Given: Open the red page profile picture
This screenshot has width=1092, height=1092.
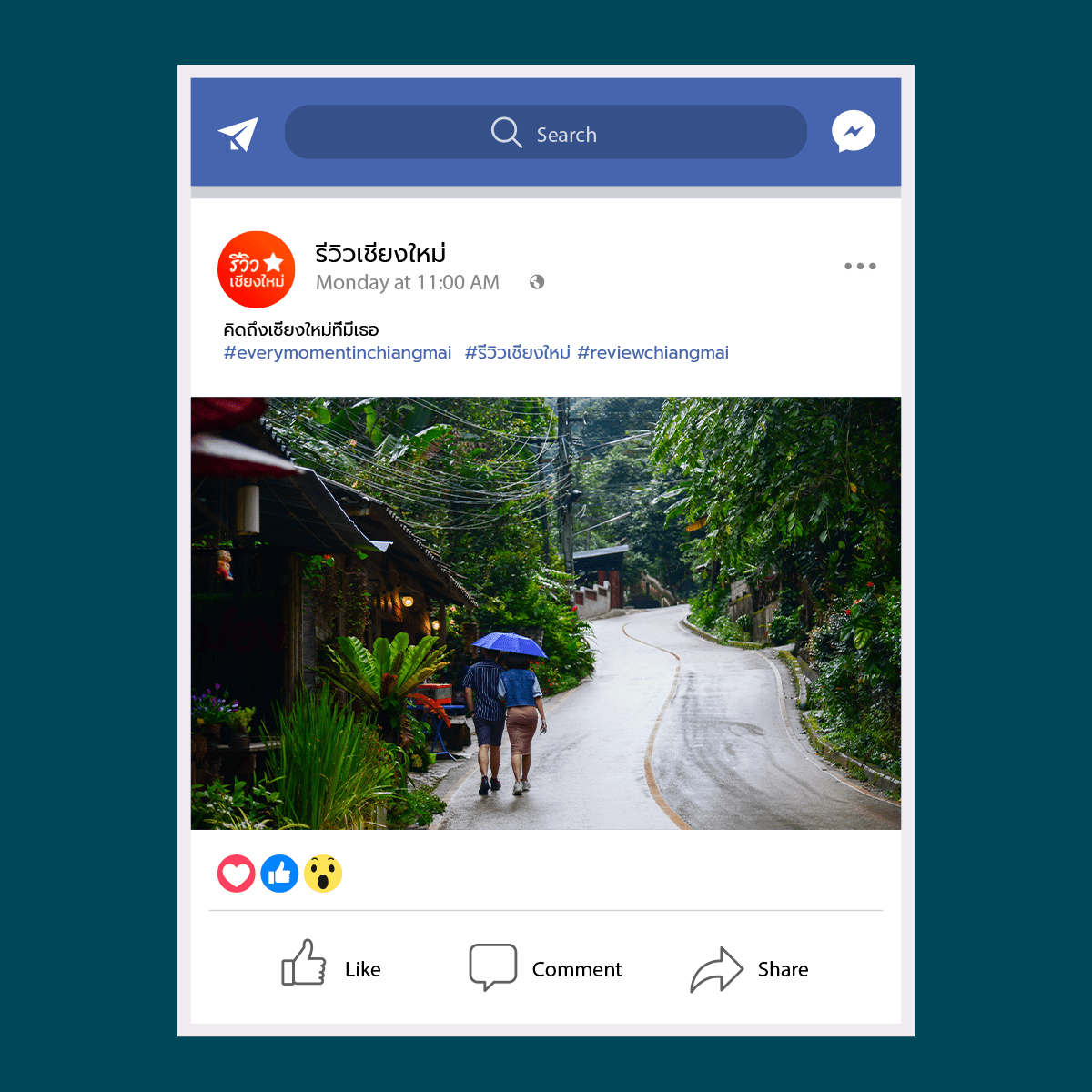Looking at the screenshot, I should tap(257, 269).
